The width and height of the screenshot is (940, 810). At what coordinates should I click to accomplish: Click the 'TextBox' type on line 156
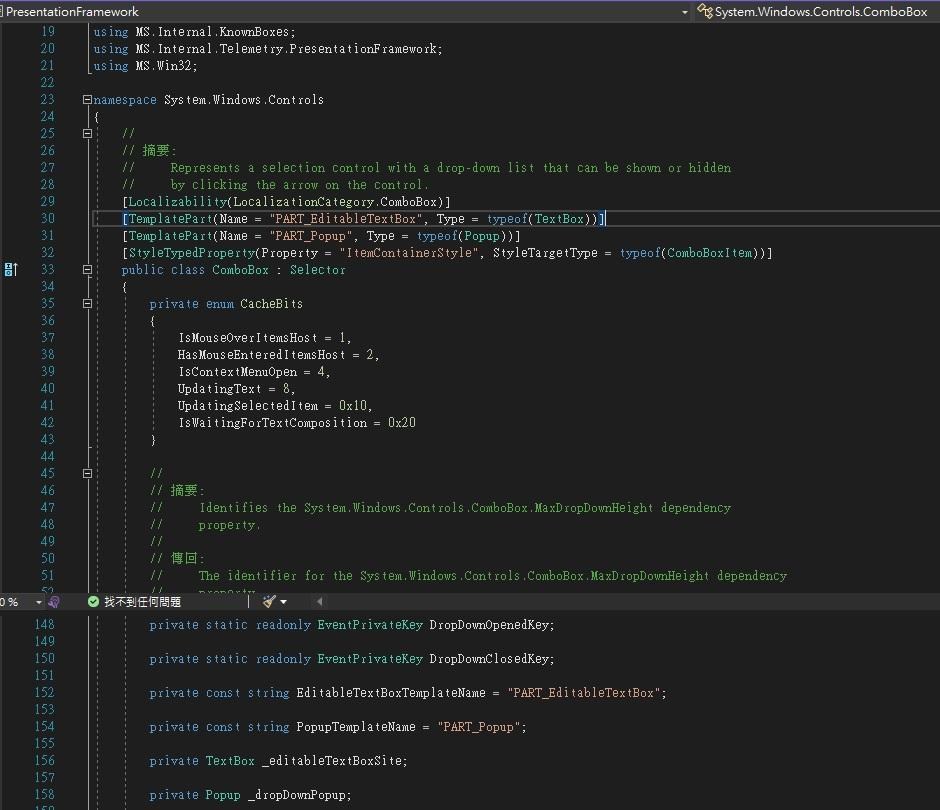(x=230, y=761)
